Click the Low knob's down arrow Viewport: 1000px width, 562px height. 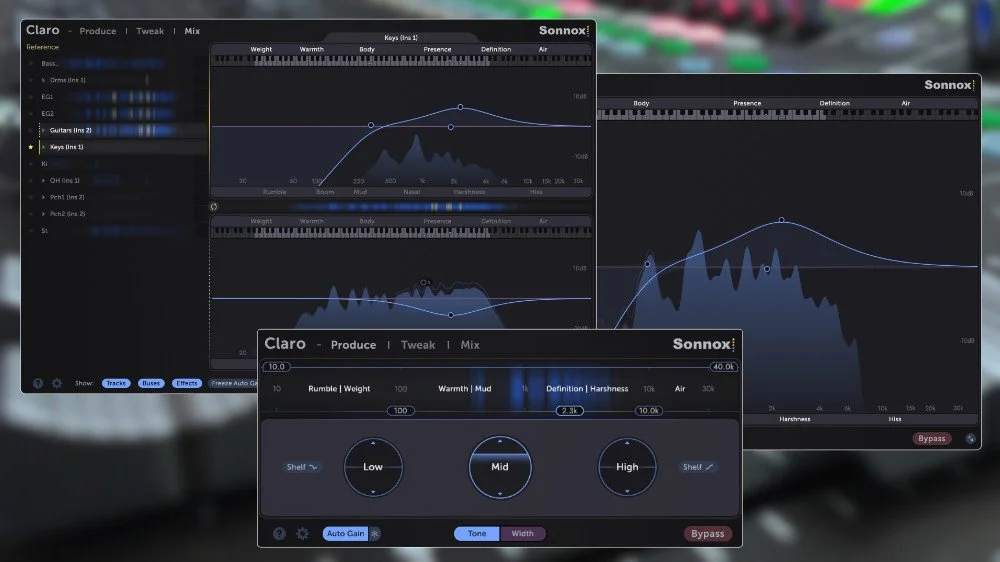pyautogui.click(x=373, y=492)
